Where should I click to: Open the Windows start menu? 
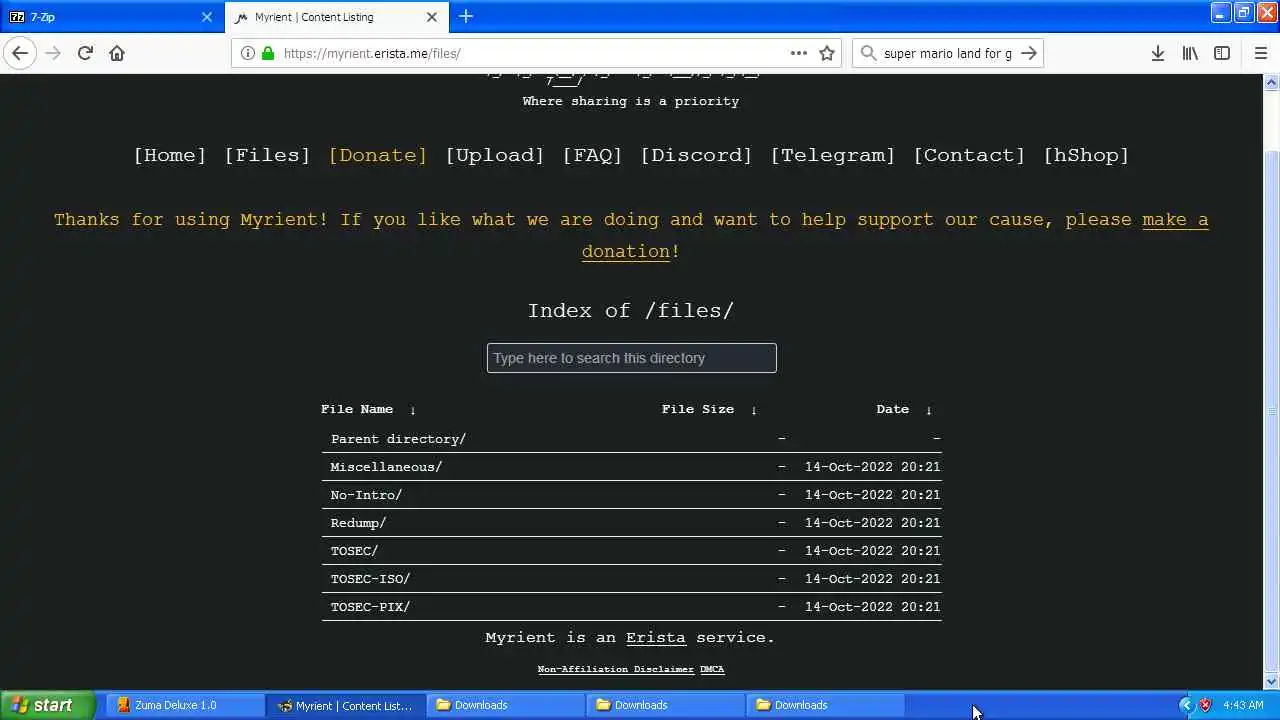tap(47, 705)
